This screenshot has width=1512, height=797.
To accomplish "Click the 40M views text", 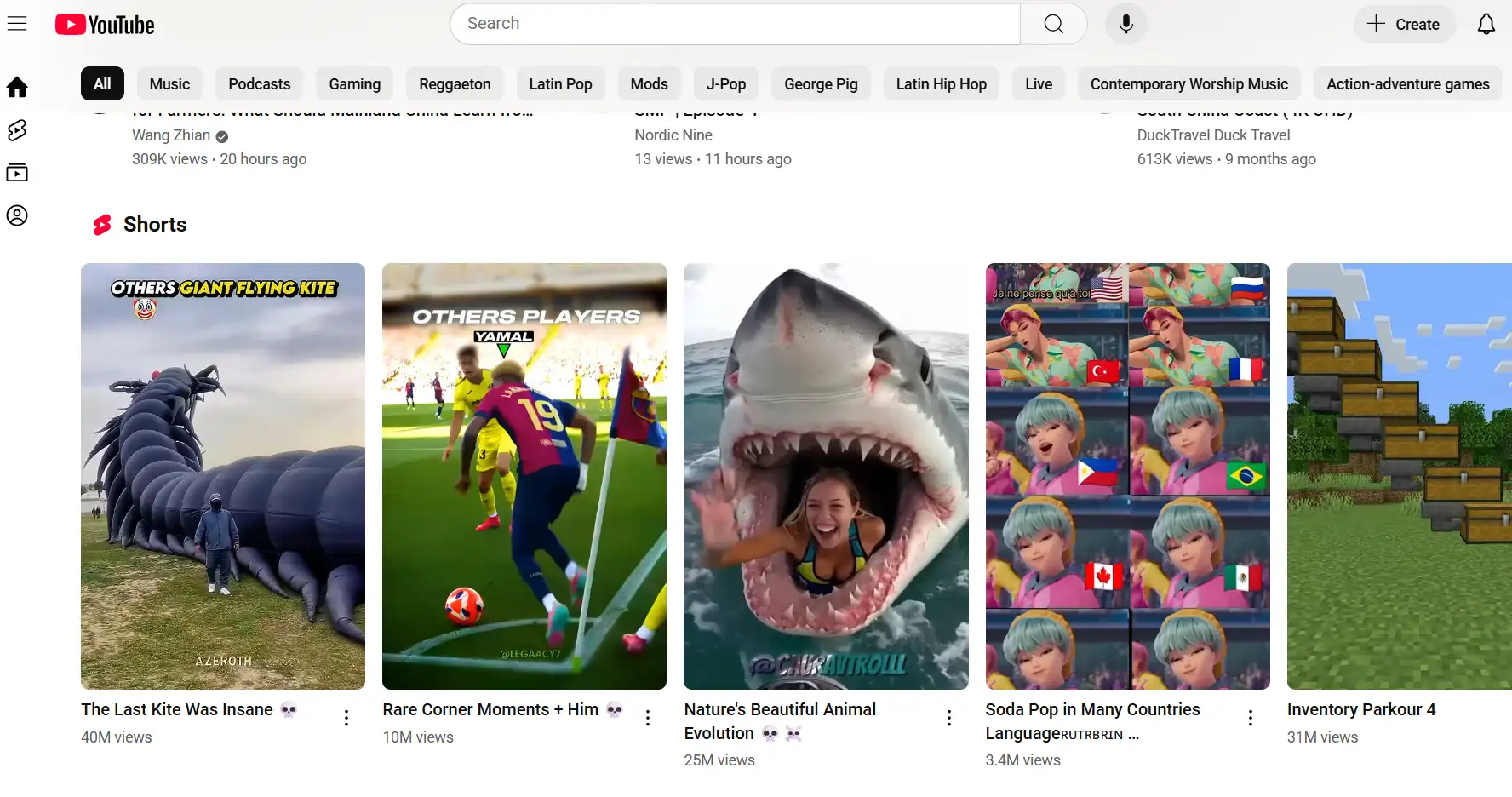I will (x=117, y=737).
